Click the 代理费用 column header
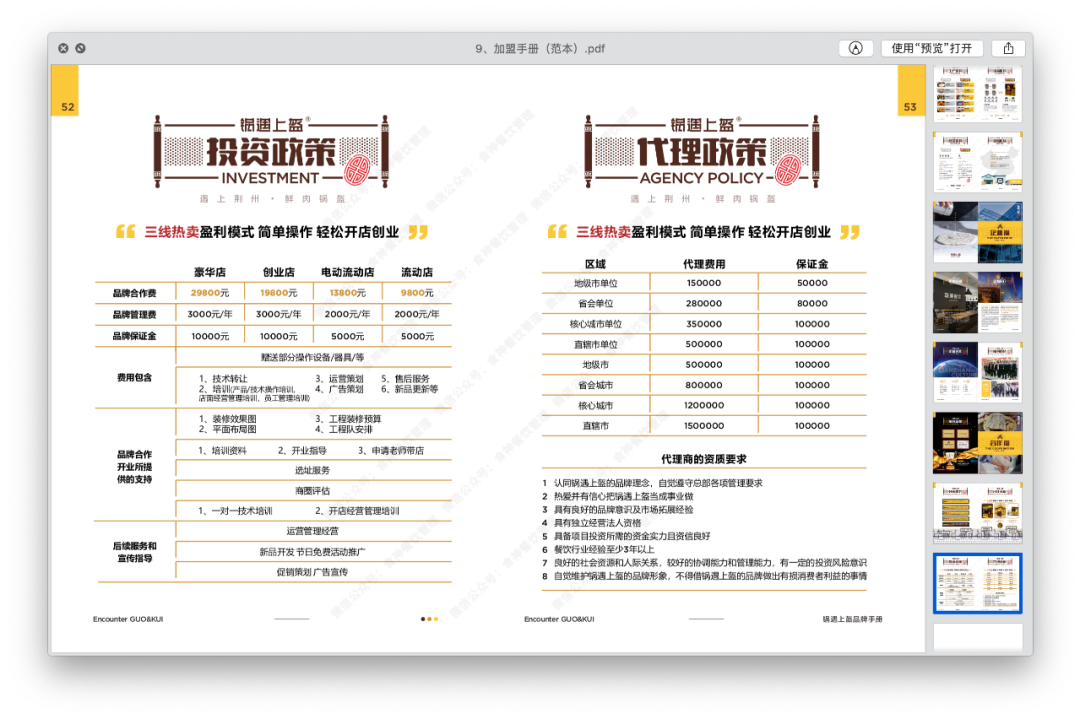1080x719 pixels. [x=704, y=264]
